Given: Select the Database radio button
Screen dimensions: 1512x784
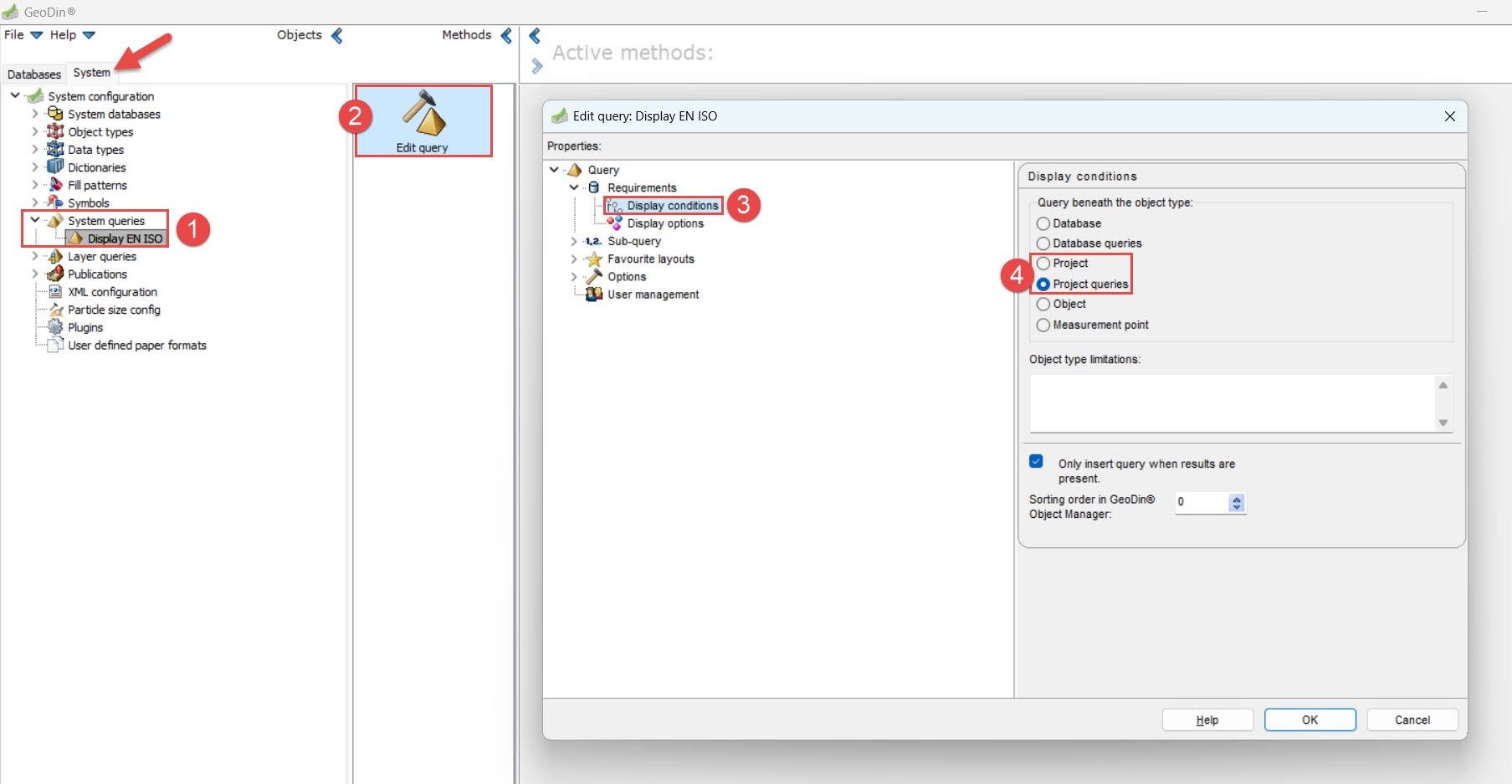Looking at the screenshot, I should tap(1043, 223).
